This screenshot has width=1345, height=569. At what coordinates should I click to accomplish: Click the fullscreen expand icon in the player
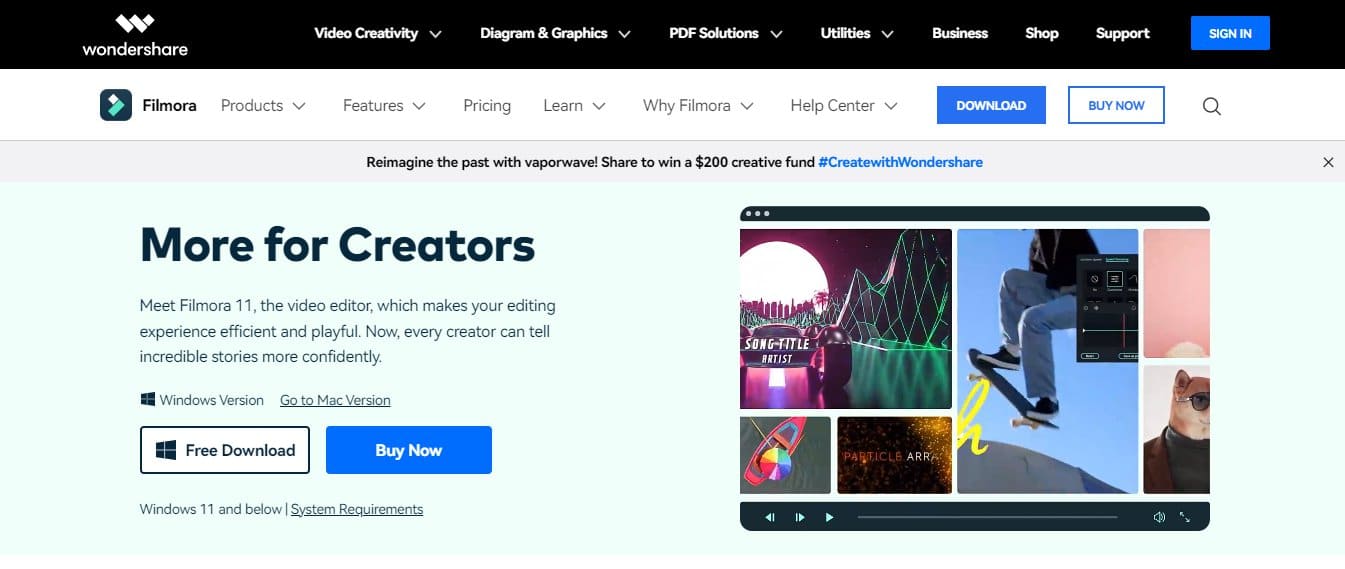click(1185, 517)
